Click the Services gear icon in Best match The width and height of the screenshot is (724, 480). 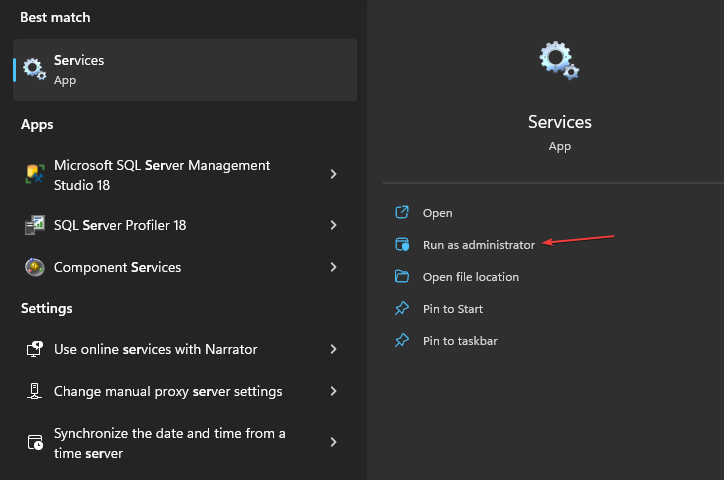(35, 69)
